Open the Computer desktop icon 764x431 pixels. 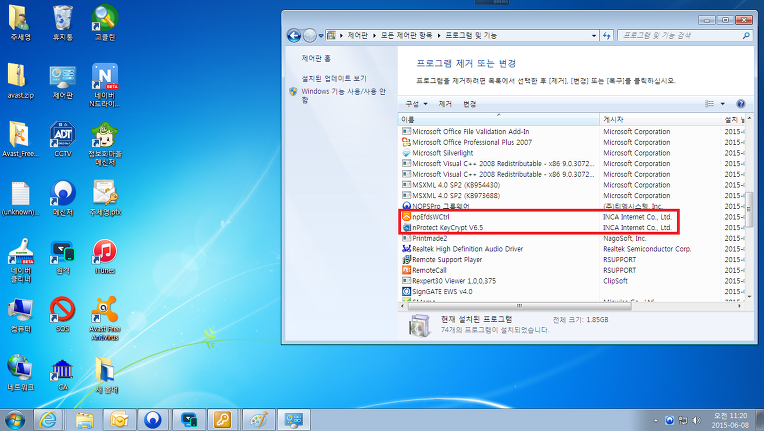[20, 315]
